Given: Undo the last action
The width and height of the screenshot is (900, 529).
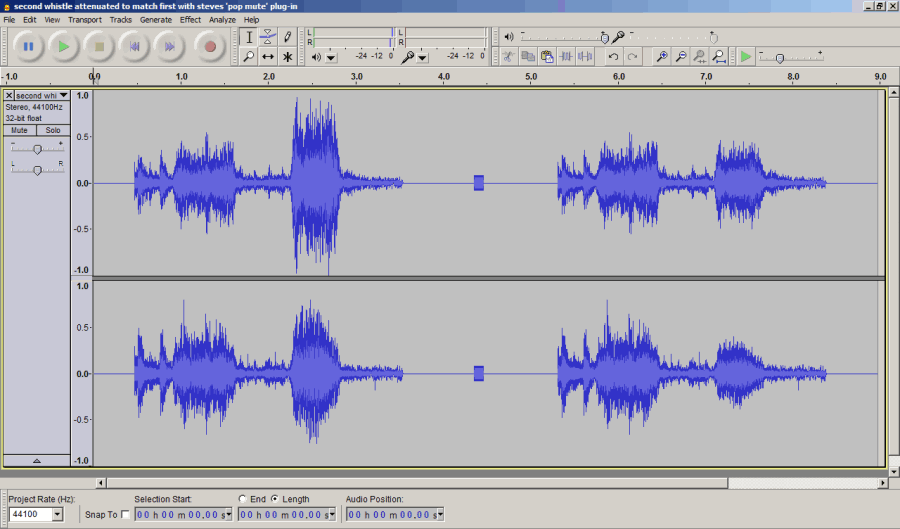Looking at the screenshot, I should click(x=613, y=56).
